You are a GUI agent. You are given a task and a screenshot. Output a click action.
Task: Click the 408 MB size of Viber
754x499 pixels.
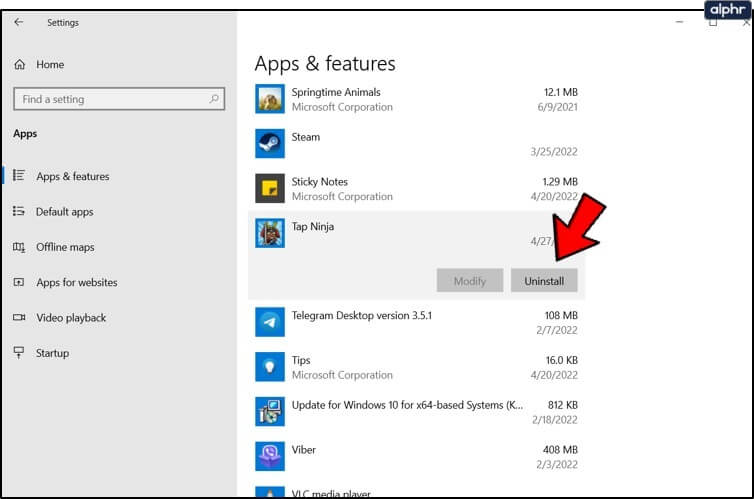(x=560, y=449)
